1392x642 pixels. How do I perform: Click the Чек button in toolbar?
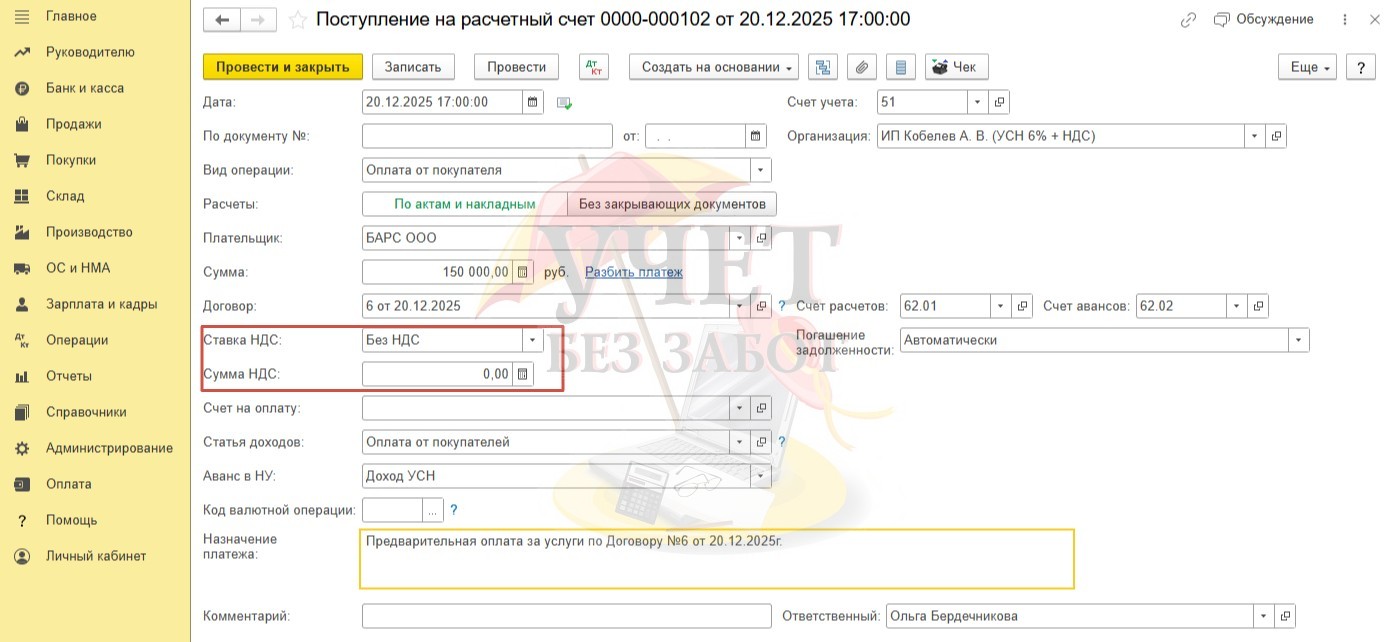click(956, 67)
